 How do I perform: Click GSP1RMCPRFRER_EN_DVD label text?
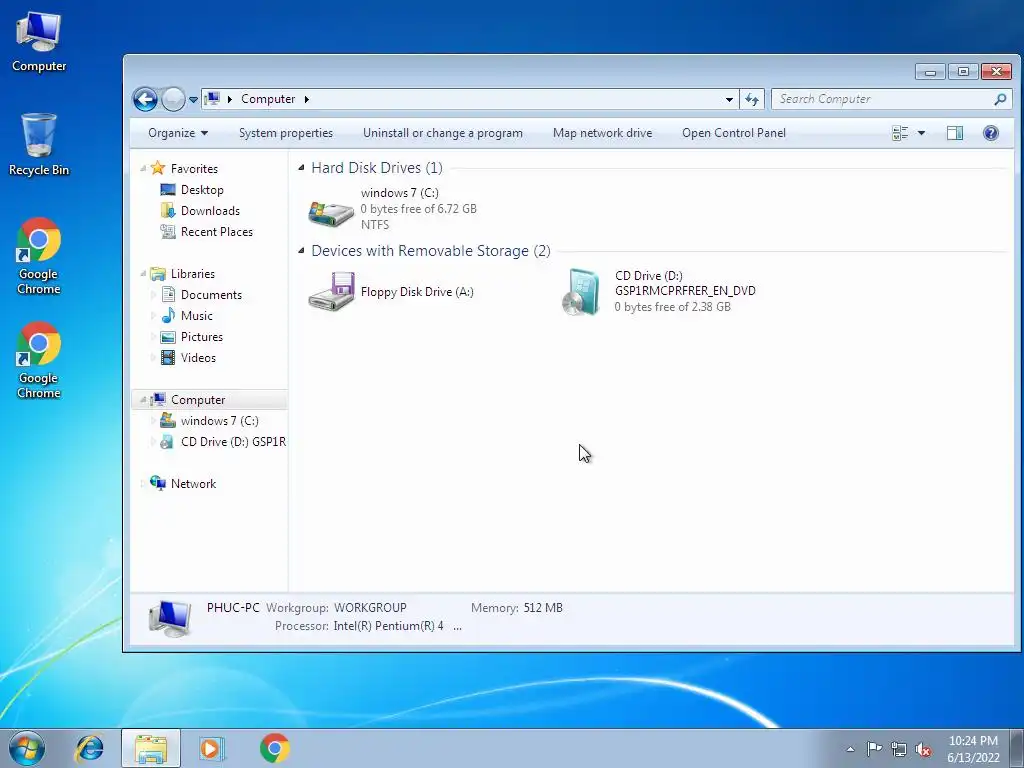[685, 291]
